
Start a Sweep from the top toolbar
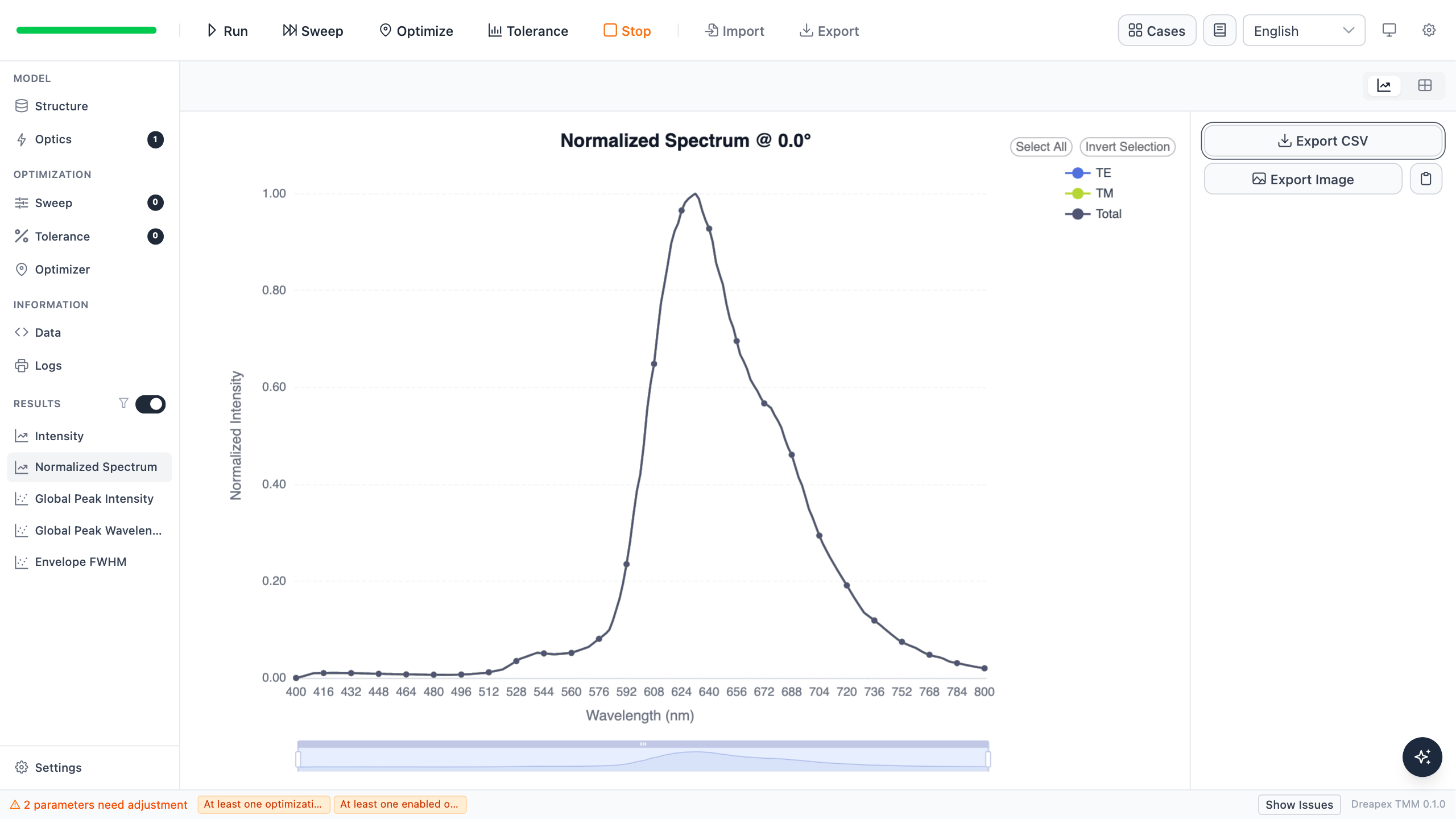pos(313,31)
